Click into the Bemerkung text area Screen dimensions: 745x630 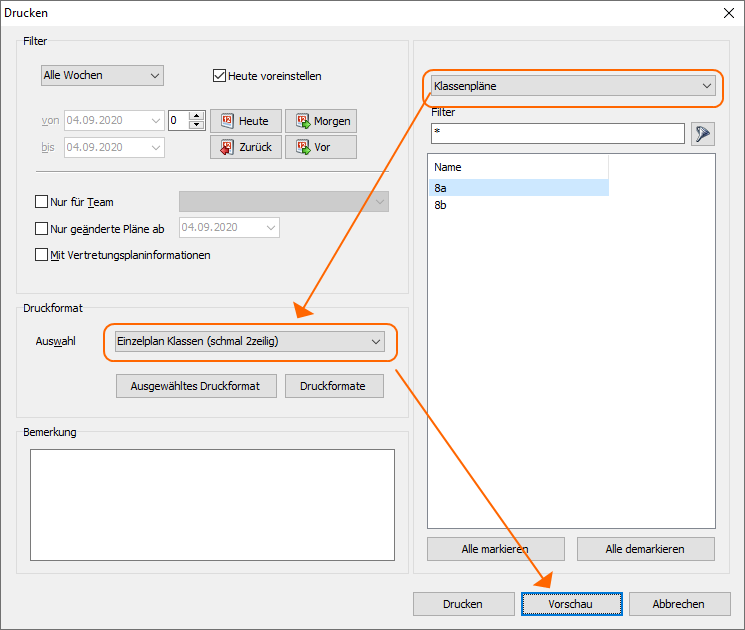coord(212,505)
